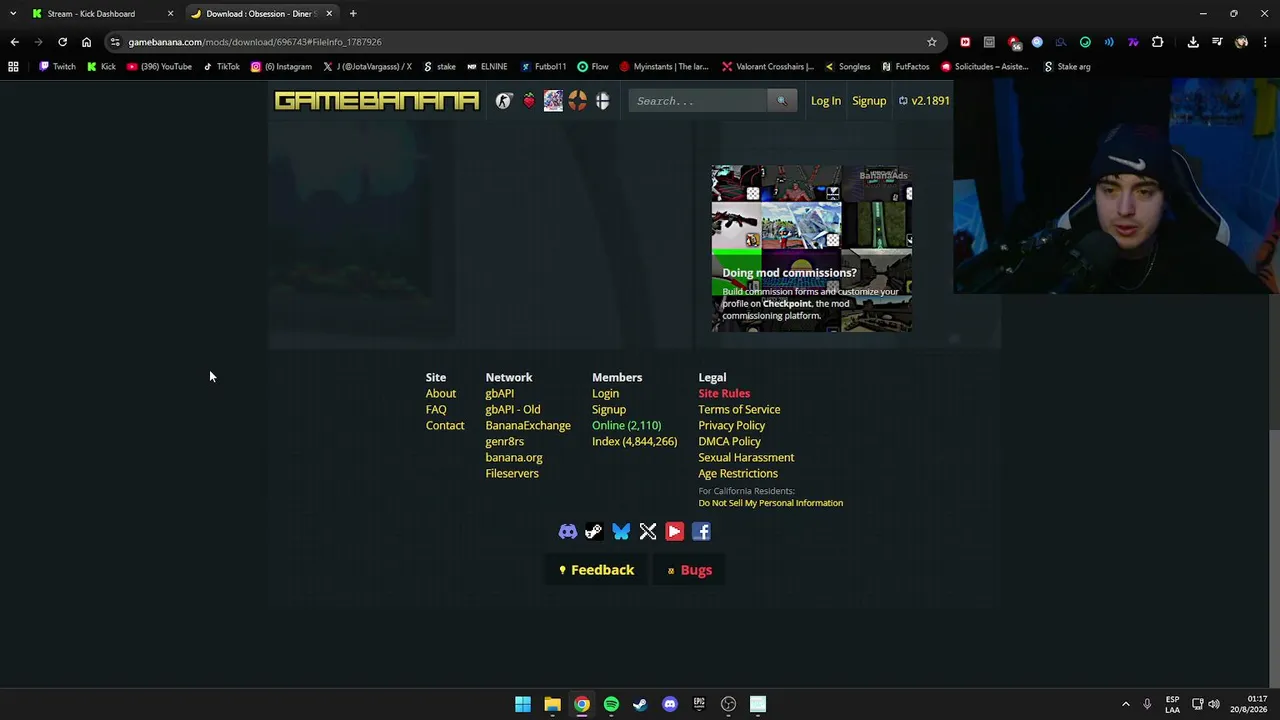Open a new browser tab
Image resolution: width=1280 pixels, height=720 pixels.
click(353, 14)
